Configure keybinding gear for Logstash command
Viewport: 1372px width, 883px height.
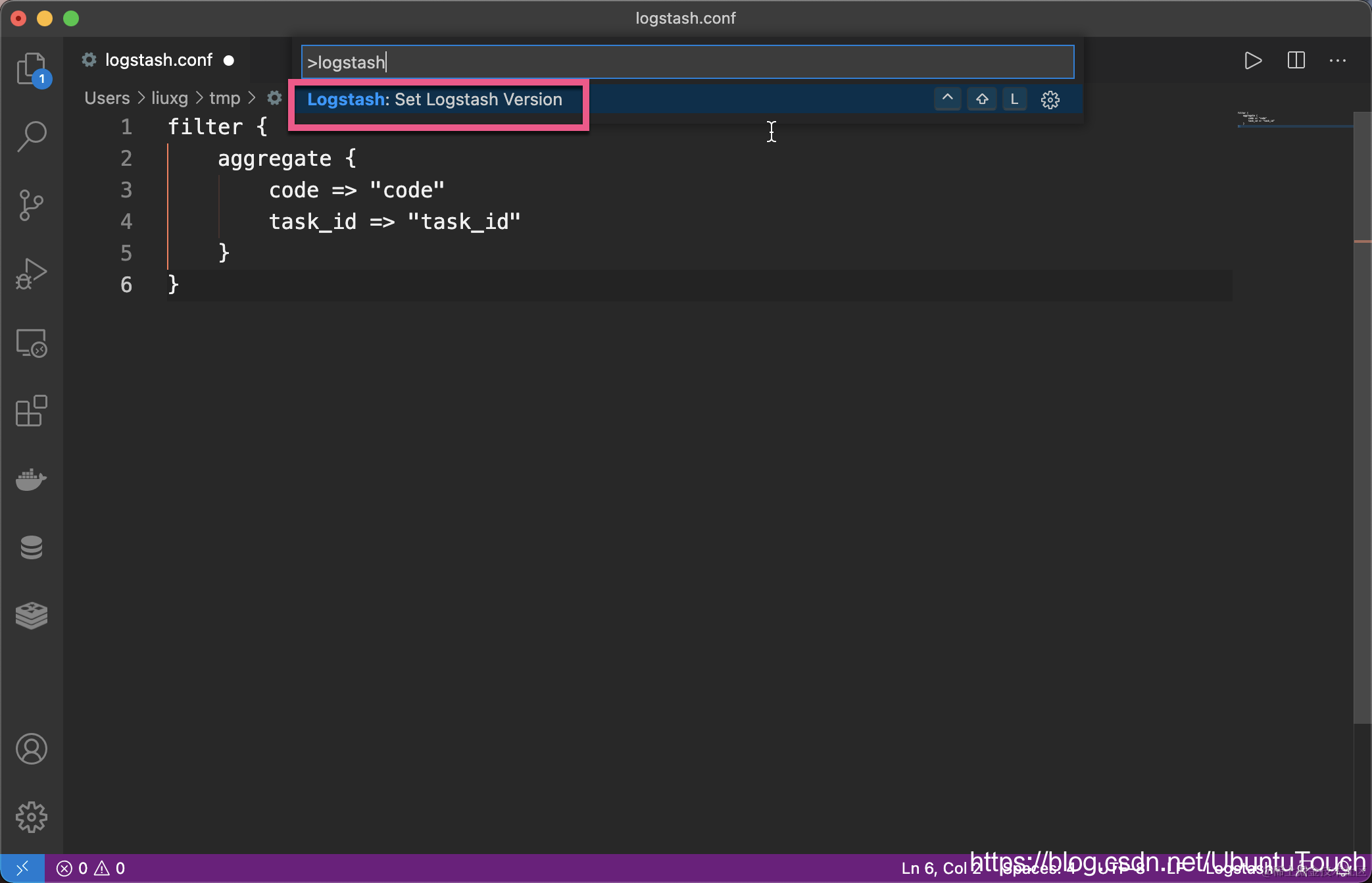tap(1050, 100)
